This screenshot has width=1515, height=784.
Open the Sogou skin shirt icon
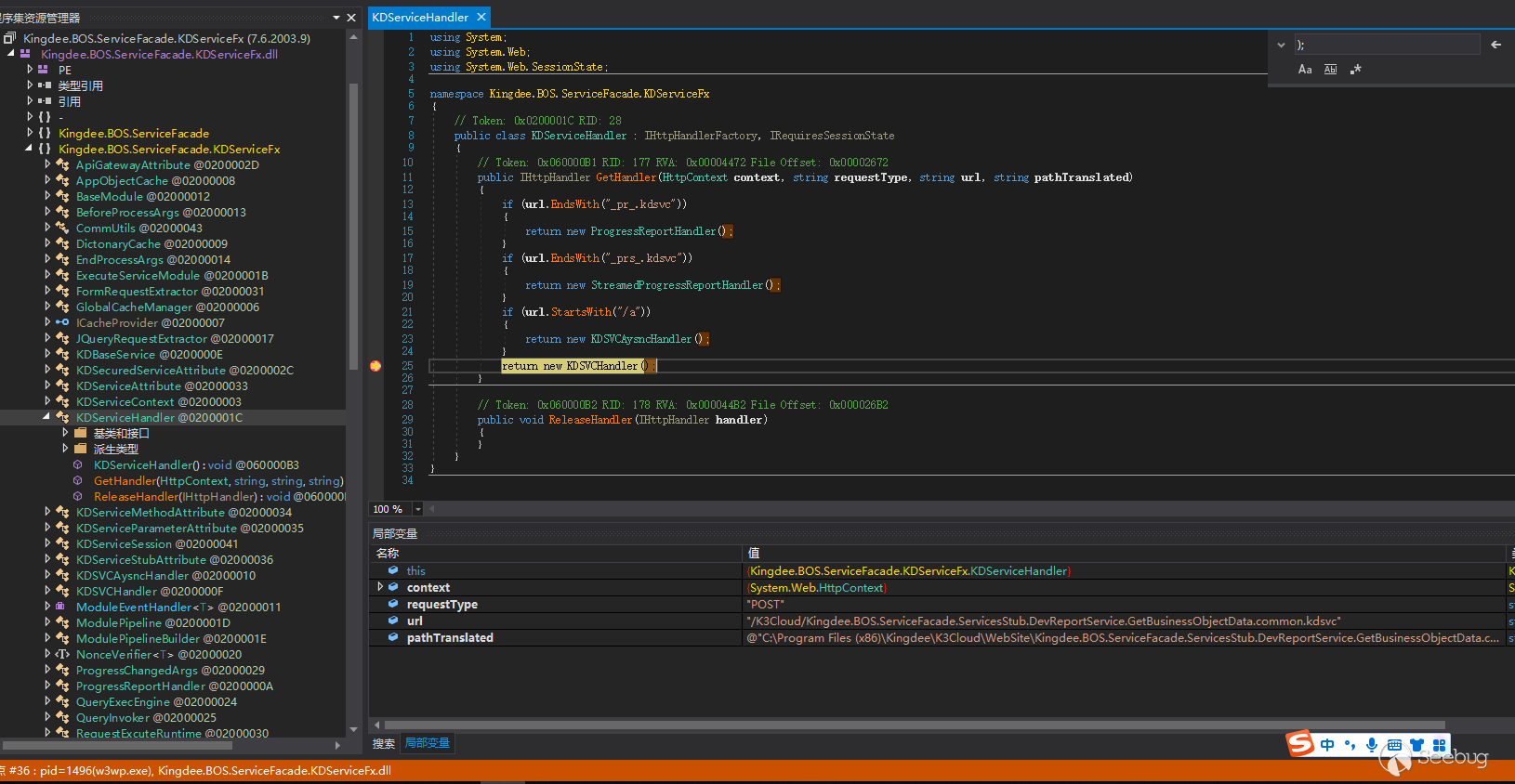pyautogui.click(x=1416, y=745)
